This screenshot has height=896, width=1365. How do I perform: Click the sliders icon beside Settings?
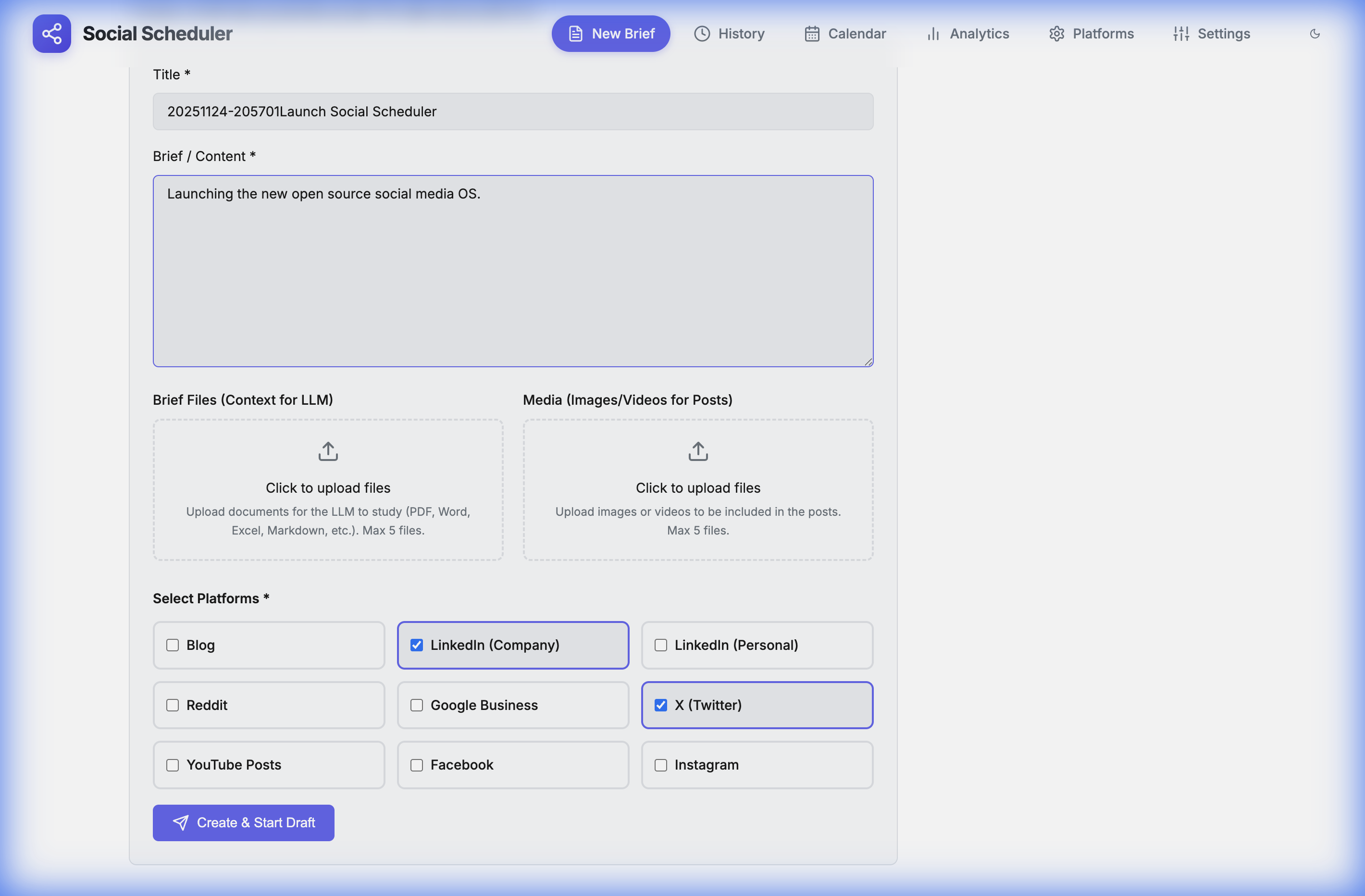[x=1180, y=34]
